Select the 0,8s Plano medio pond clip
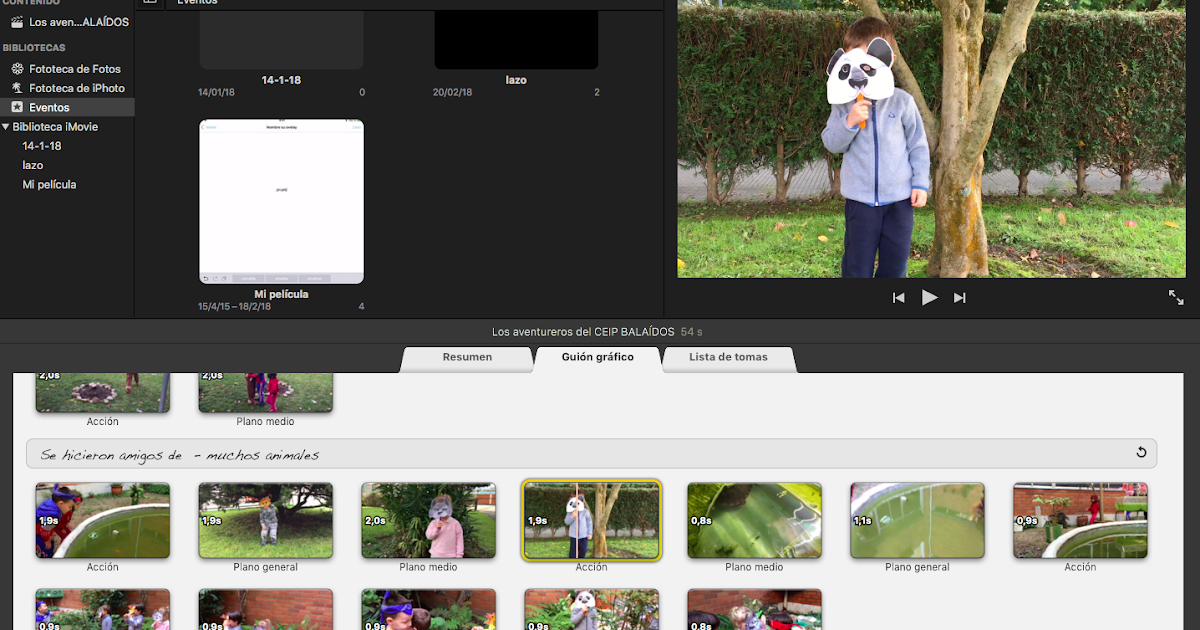Viewport: 1200px width, 630px height. (755, 520)
